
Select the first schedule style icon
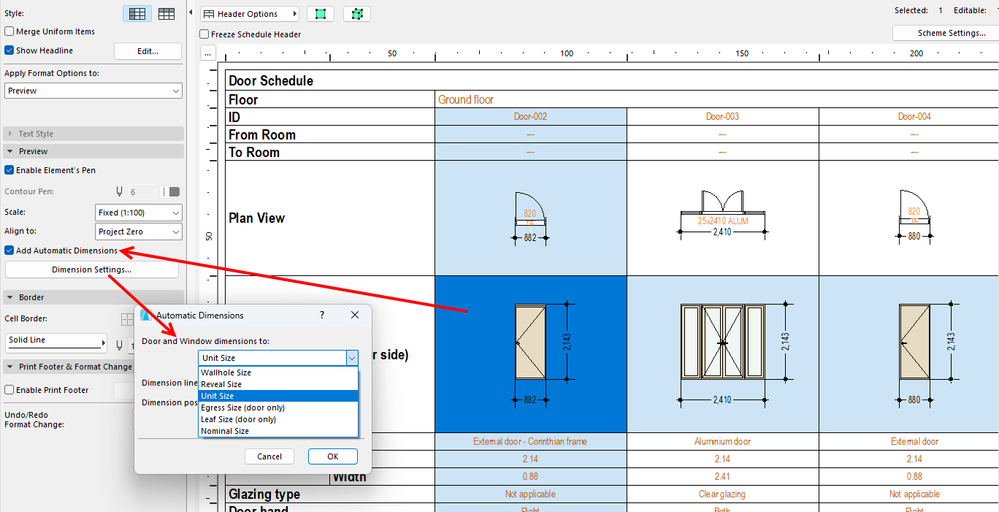(x=138, y=14)
